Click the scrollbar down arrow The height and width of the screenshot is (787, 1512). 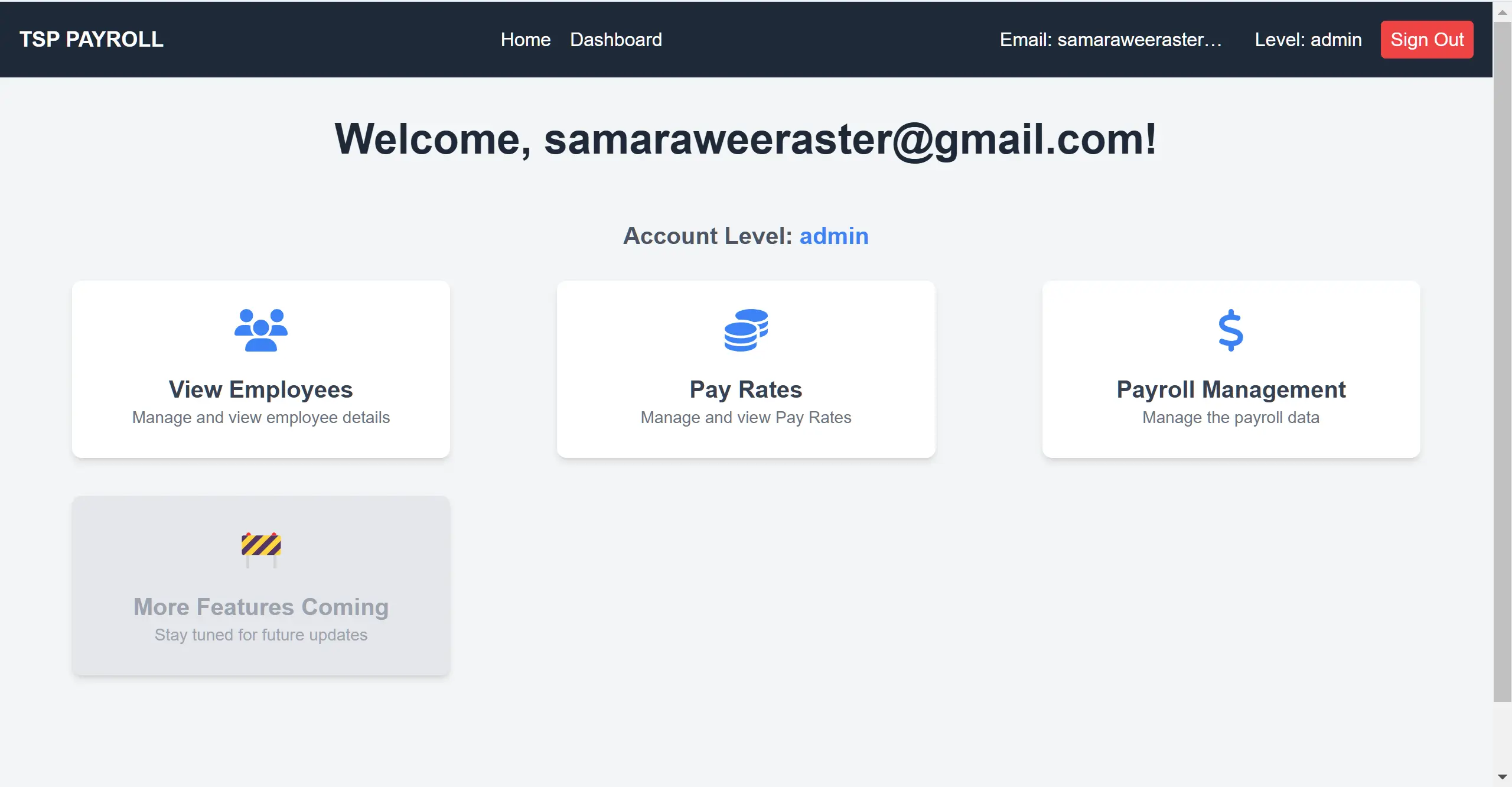click(x=1503, y=777)
